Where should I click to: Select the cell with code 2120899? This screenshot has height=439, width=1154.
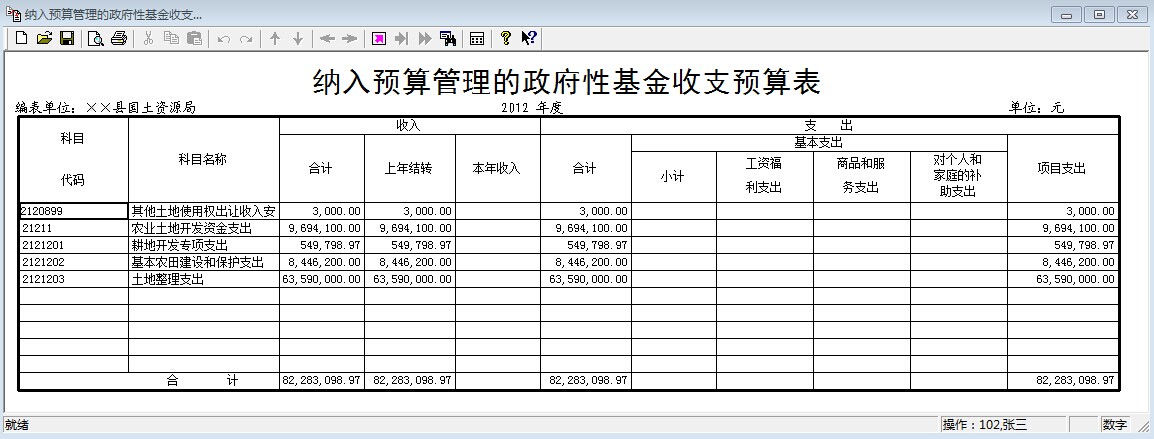[73, 211]
